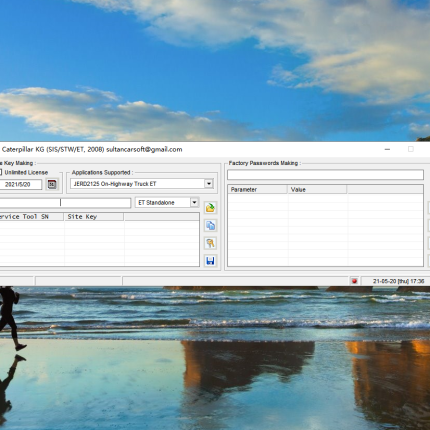Click the license date field 2021/5/20

[21, 184]
